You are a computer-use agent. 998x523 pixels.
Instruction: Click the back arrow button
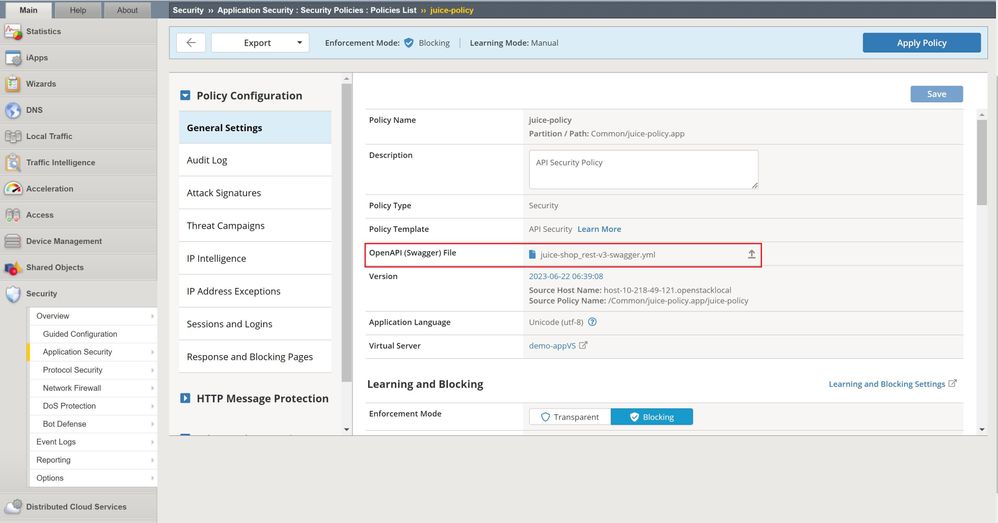[191, 43]
